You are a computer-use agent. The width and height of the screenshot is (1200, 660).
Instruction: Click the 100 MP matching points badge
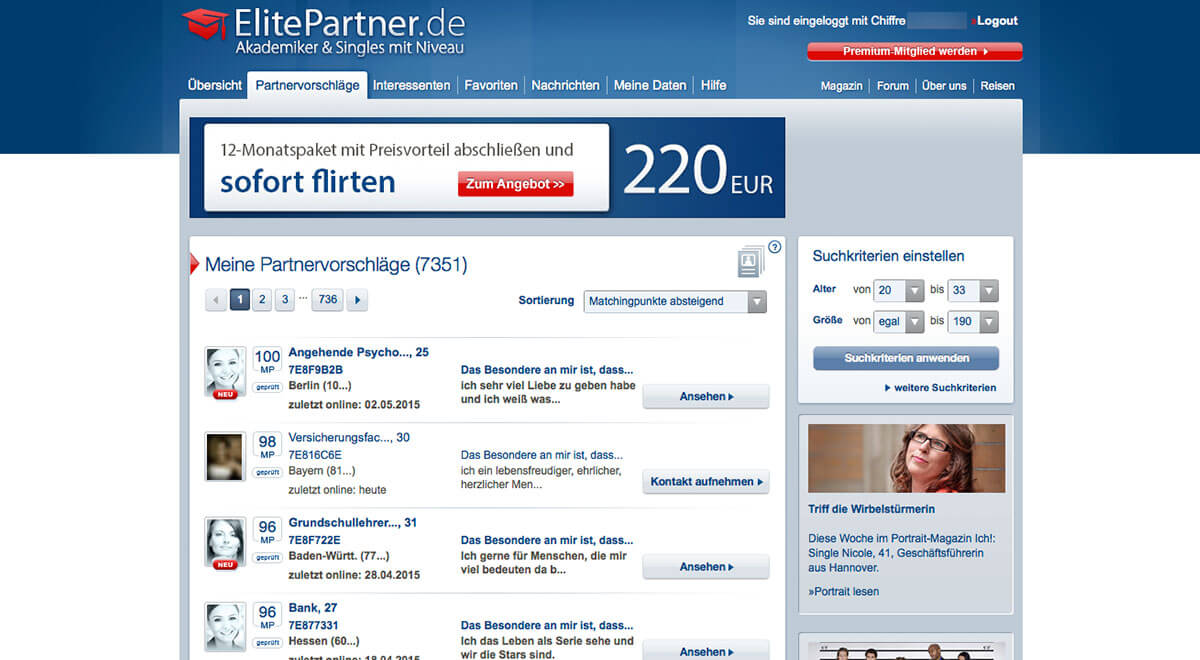pos(267,362)
